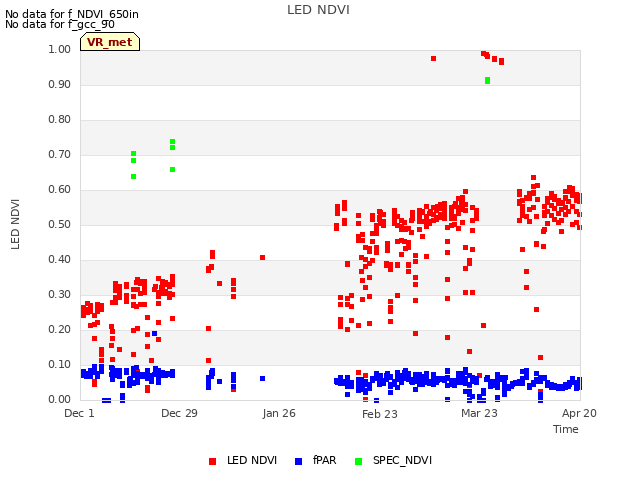Click the 0.70 y-axis tick label
Screen dimensions: 640x480
(x=59, y=155)
